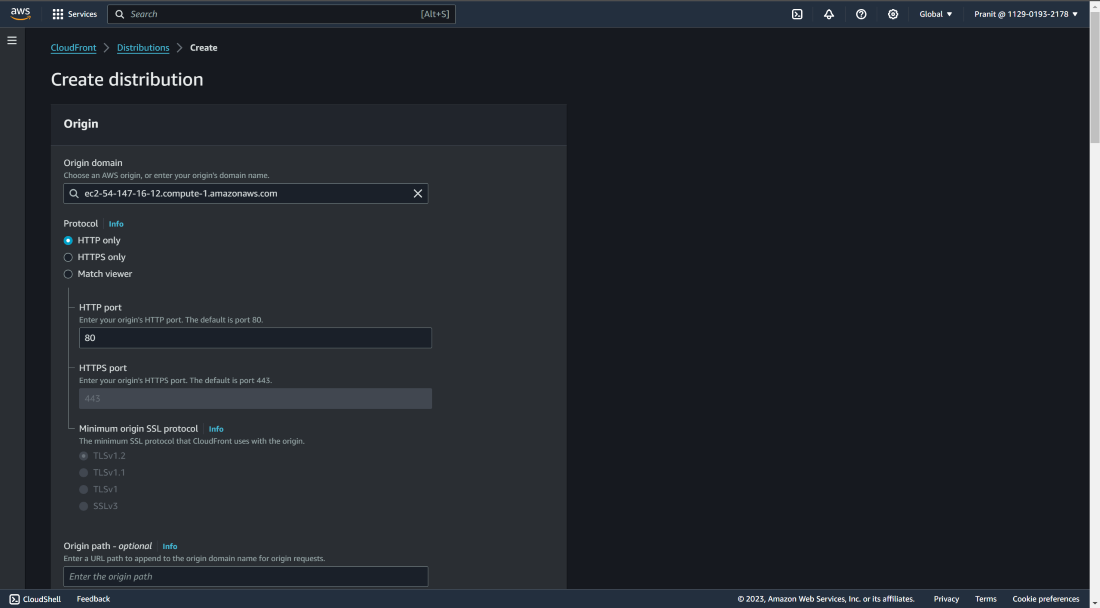
Task: Go to CloudFront breadcrumb link
Action: 74,48
